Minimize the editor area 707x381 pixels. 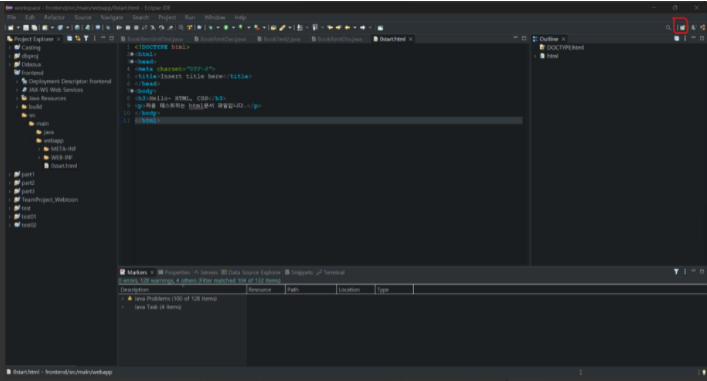coord(515,38)
